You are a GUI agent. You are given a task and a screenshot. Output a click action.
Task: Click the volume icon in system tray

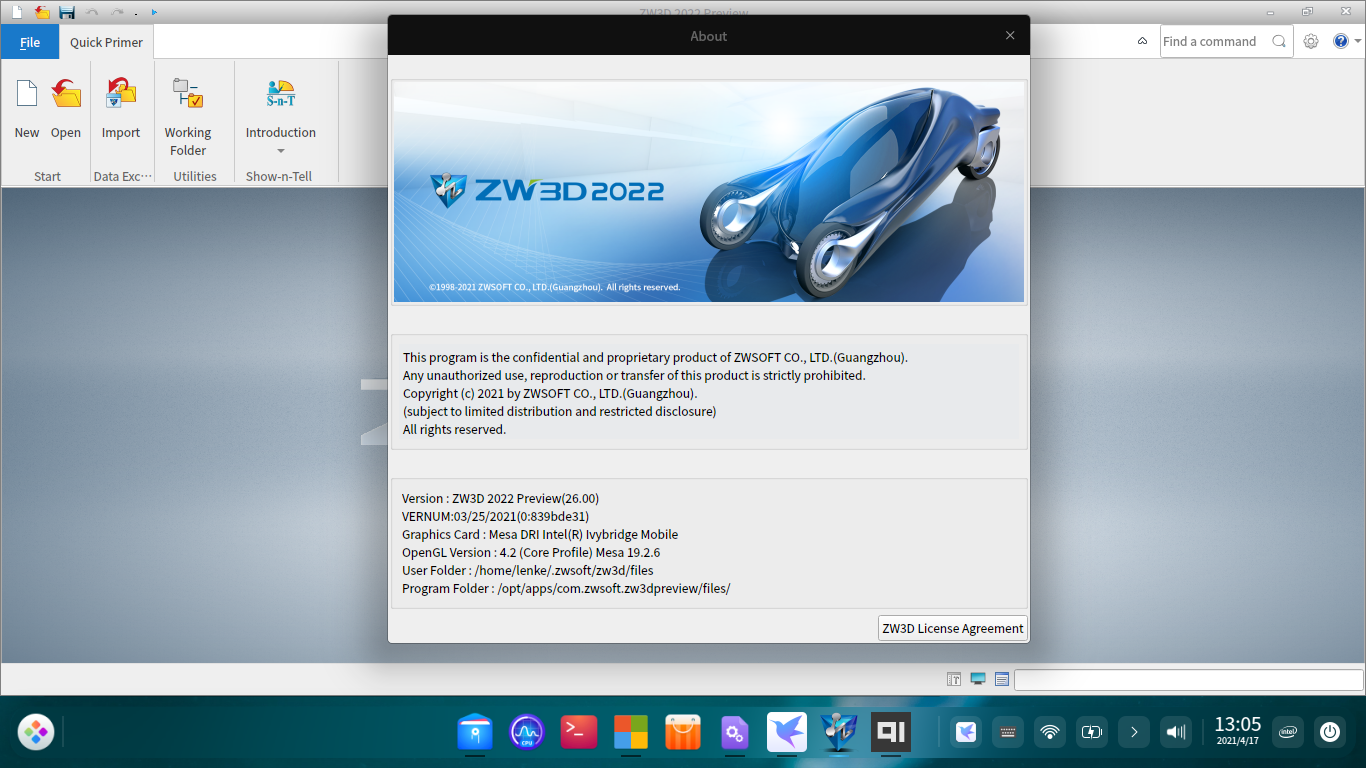point(1176,732)
